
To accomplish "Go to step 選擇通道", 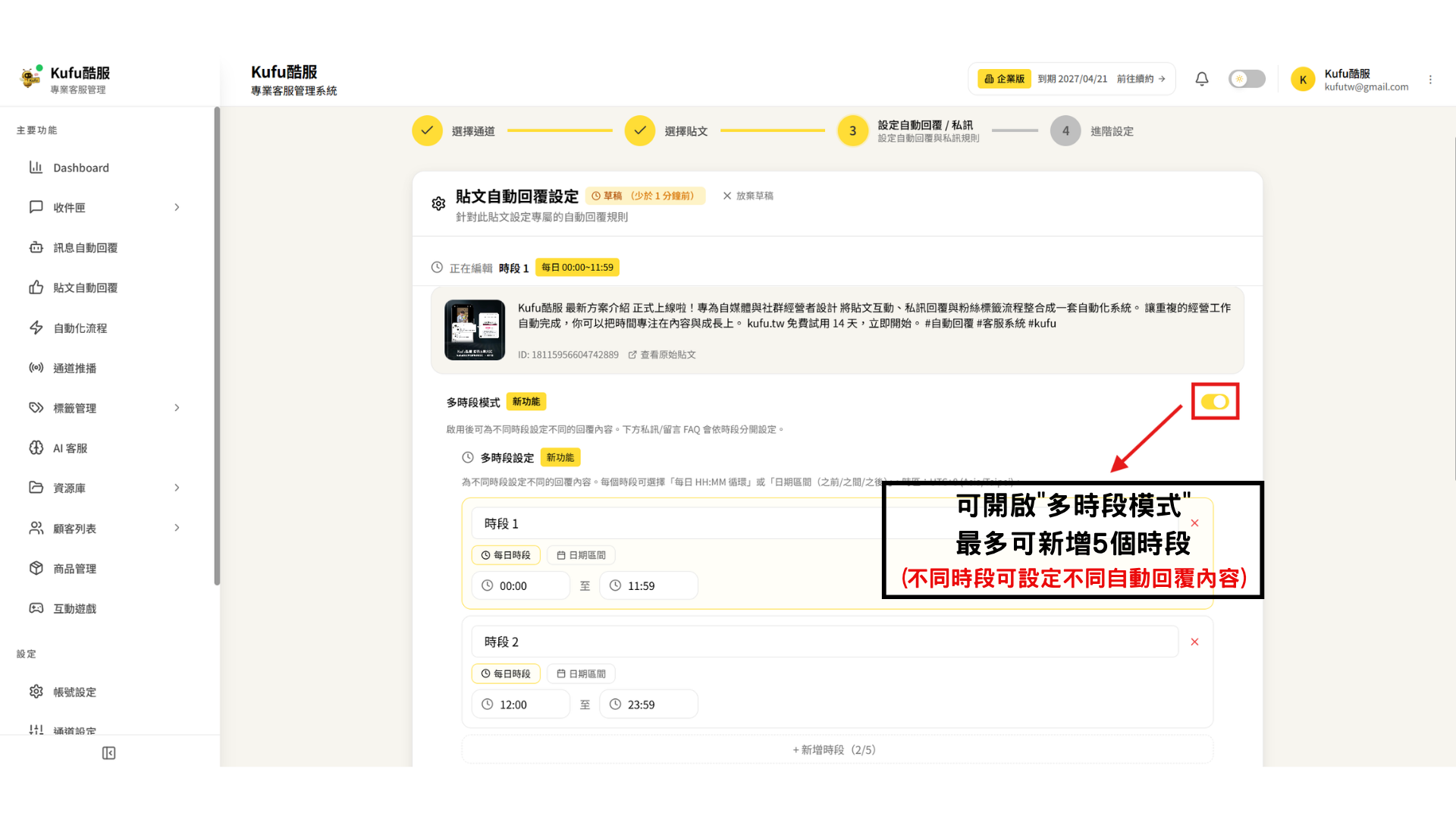I will [453, 130].
